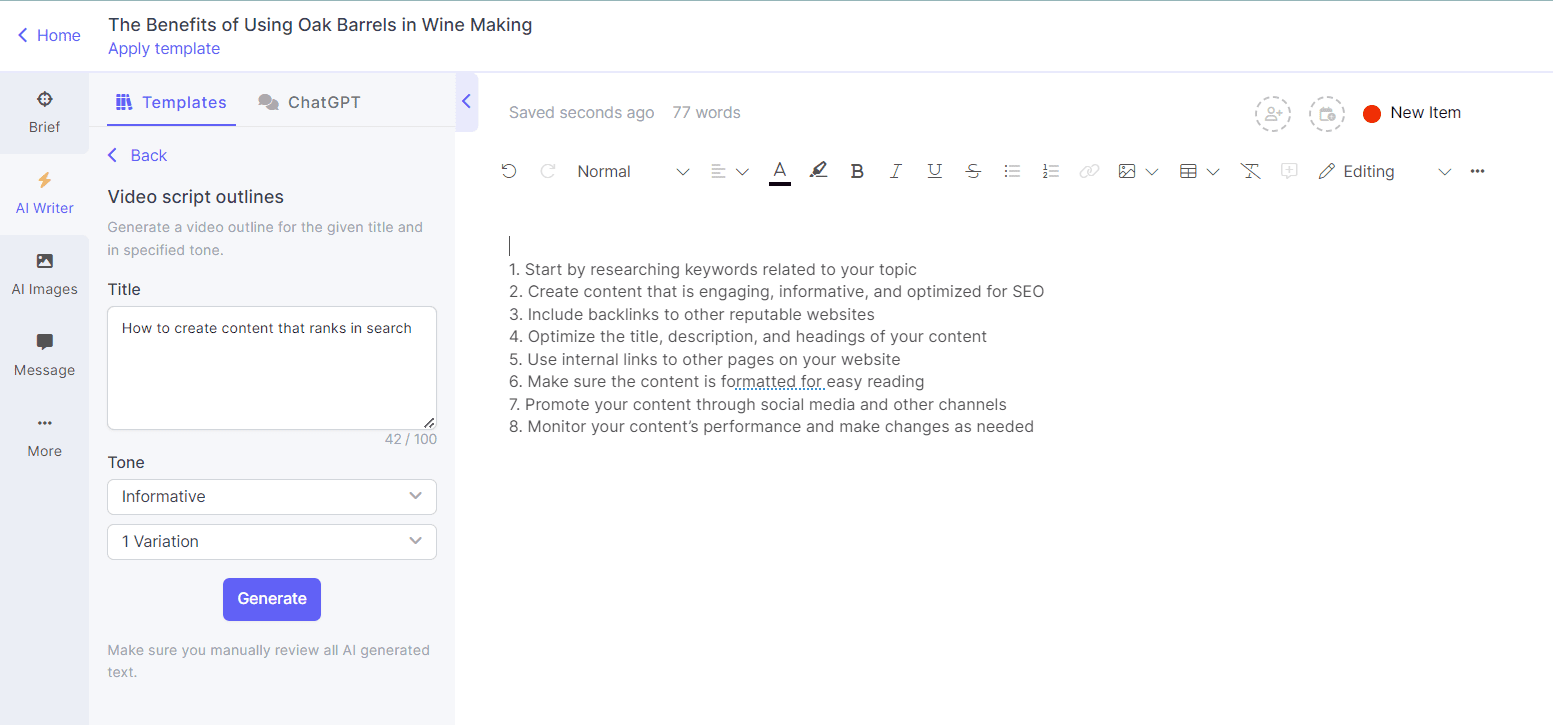Go back to Home
1553x725 pixels.
click(49, 35)
